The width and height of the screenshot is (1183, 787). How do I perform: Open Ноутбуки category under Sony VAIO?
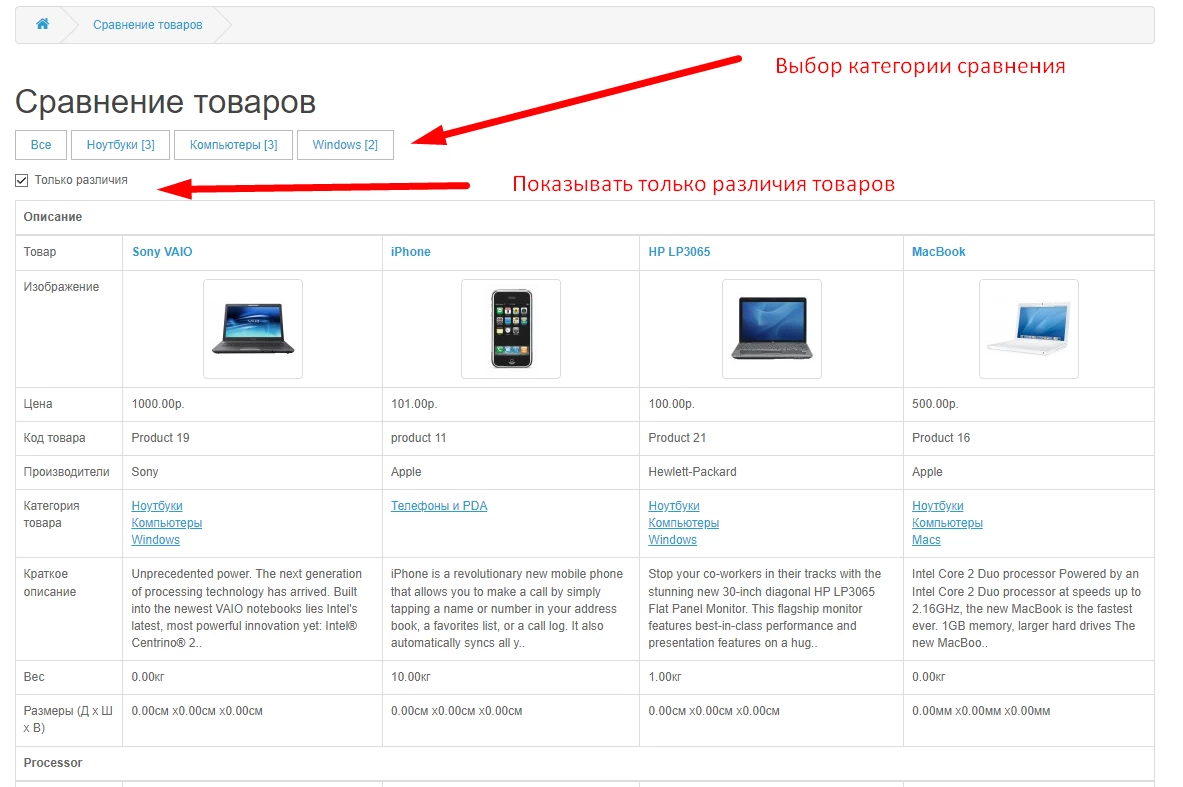point(157,506)
